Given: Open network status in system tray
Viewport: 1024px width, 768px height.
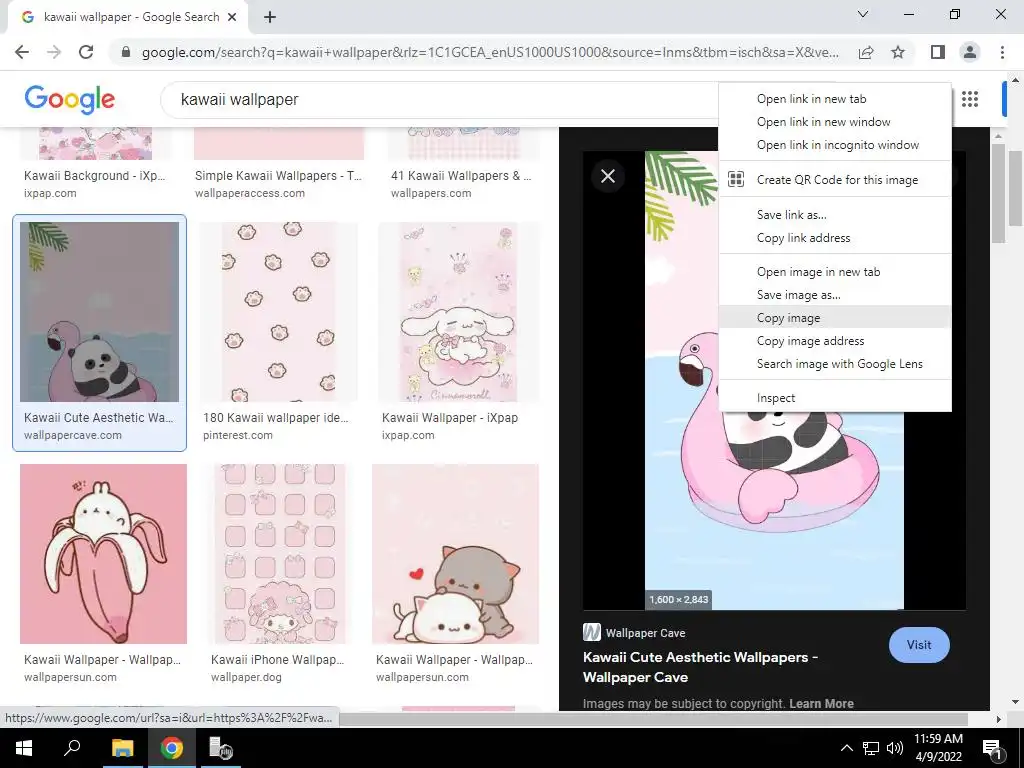Looking at the screenshot, I should pyautogui.click(x=871, y=748).
